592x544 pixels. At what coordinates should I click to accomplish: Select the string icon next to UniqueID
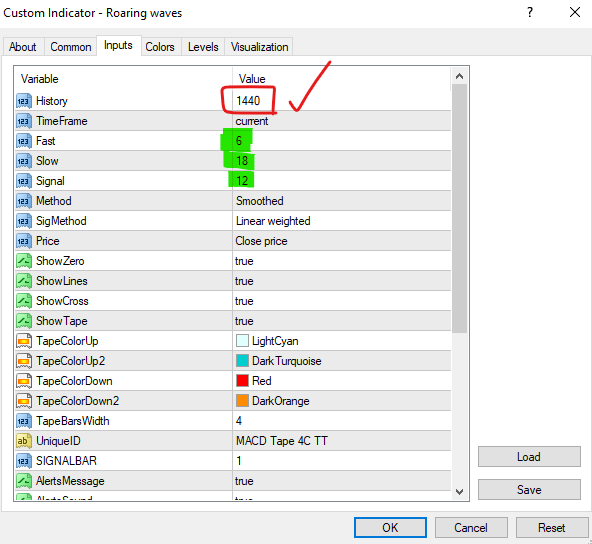point(23,441)
